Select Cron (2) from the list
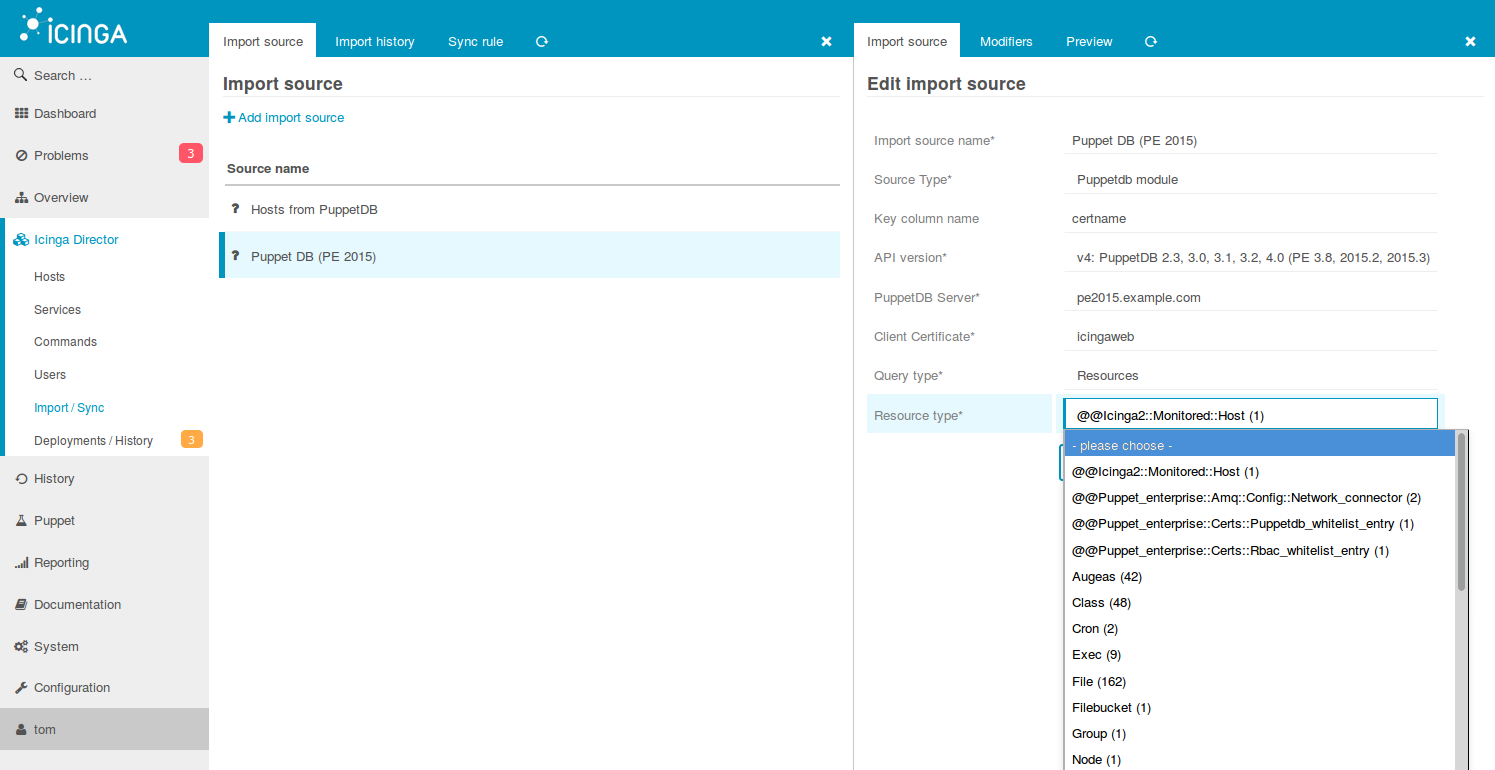Viewport: 1495px width, 770px height. click(1259, 628)
